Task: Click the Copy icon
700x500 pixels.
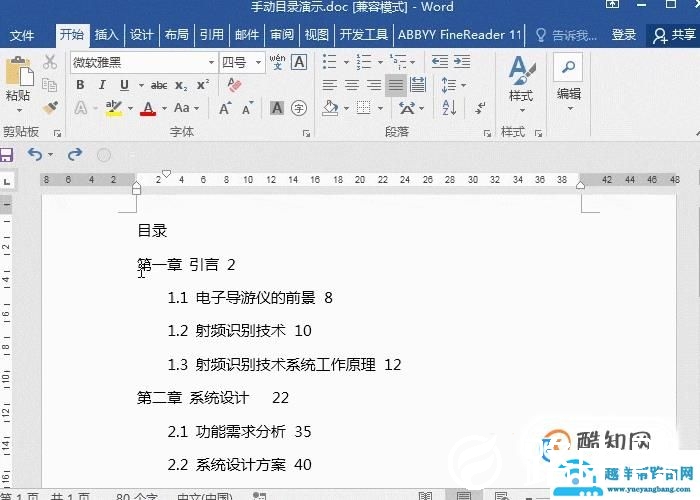Action: coord(49,84)
